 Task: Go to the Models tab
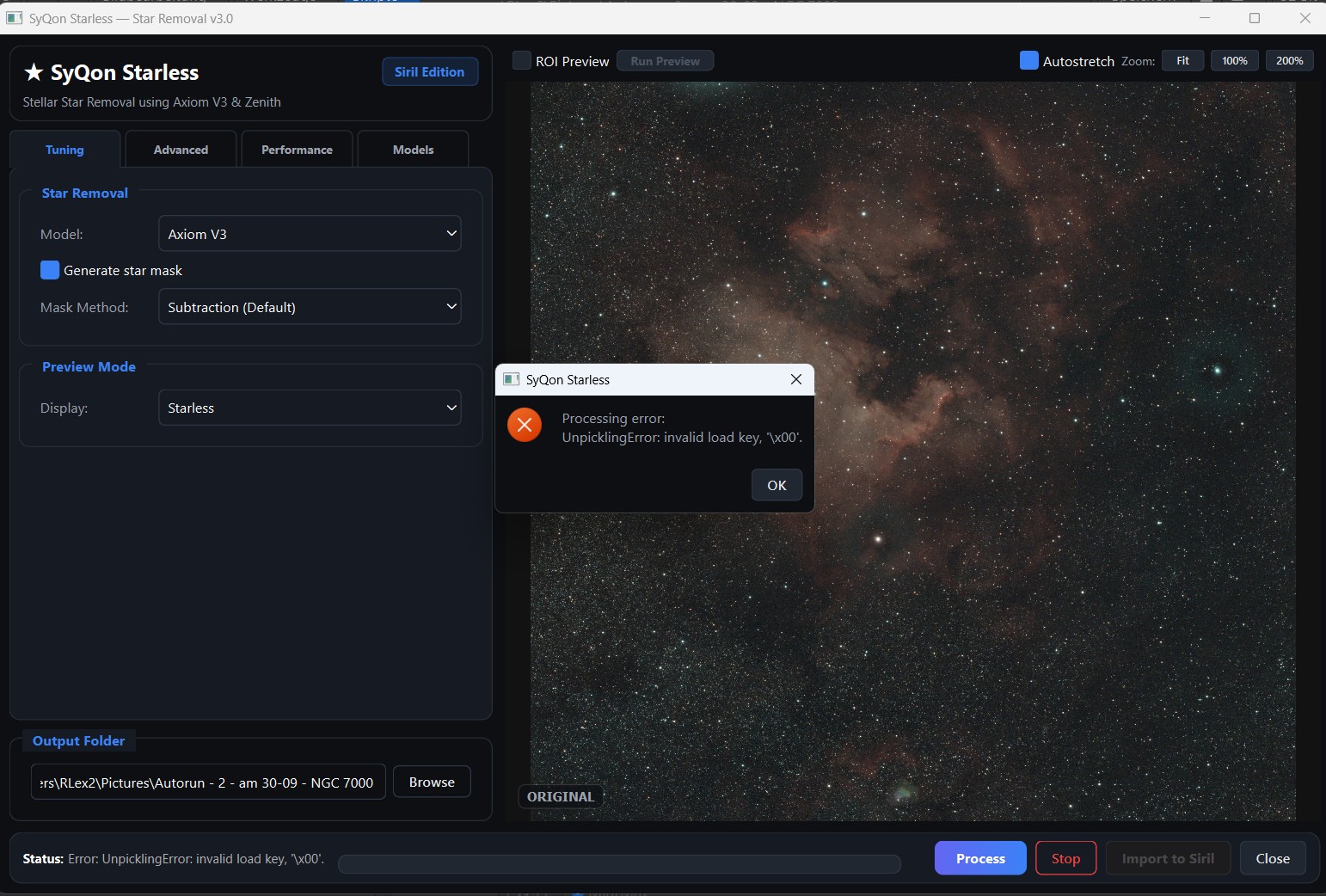pyautogui.click(x=413, y=150)
